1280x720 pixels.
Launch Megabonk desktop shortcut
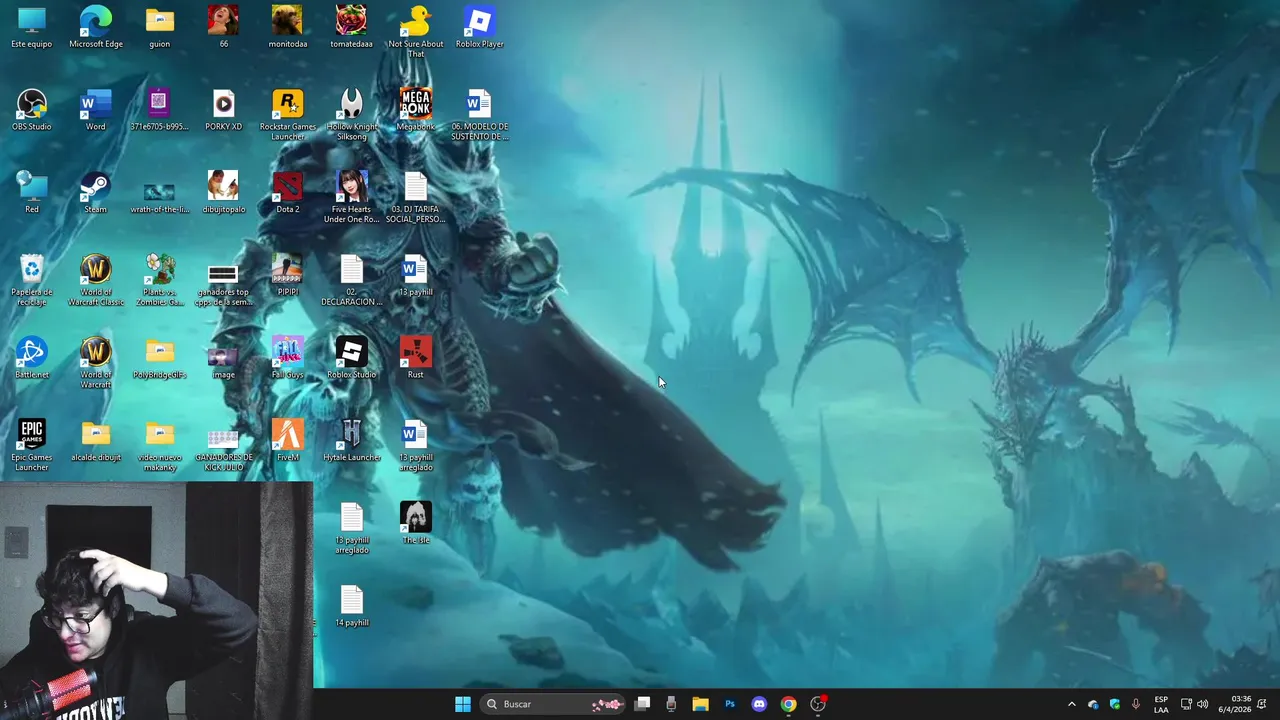pyautogui.click(x=416, y=110)
